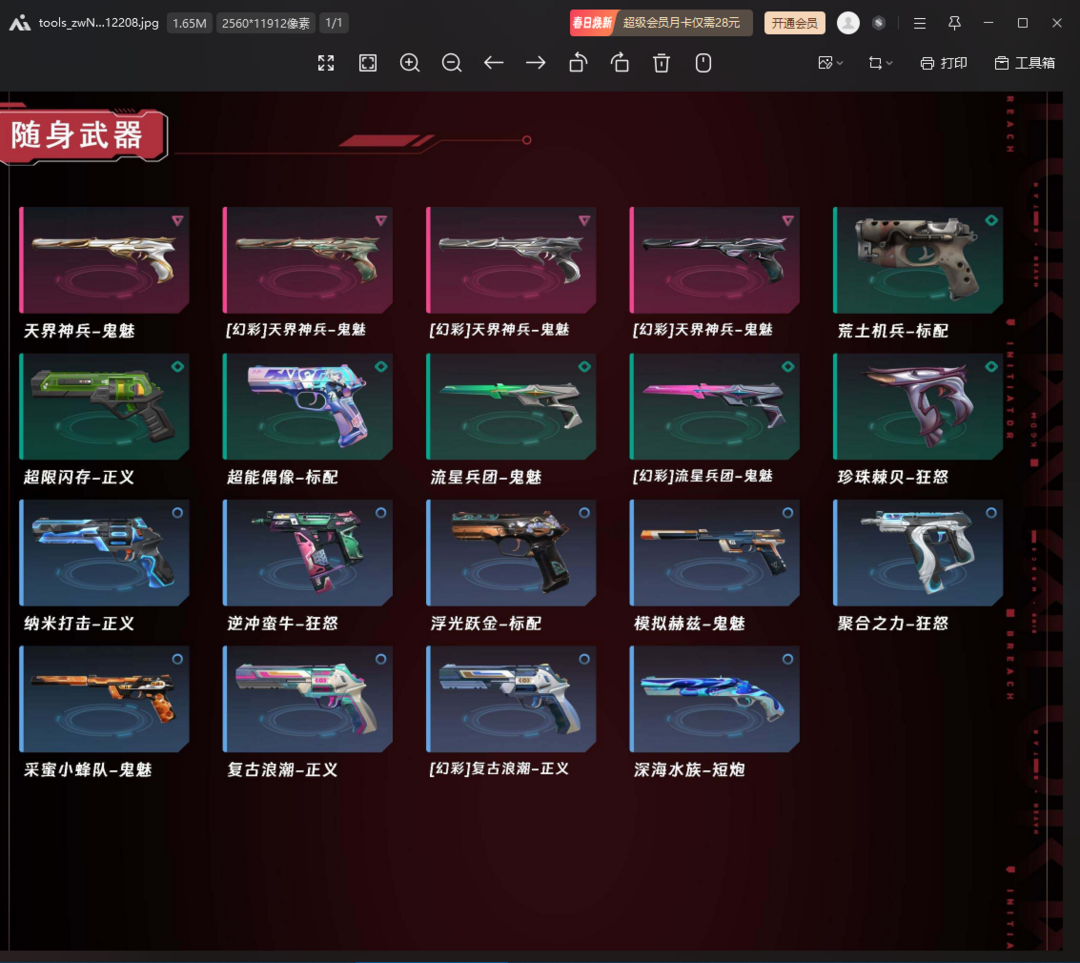This screenshot has height=963, width=1080.
Task: Go to the previous image with left arrow
Action: [494, 63]
